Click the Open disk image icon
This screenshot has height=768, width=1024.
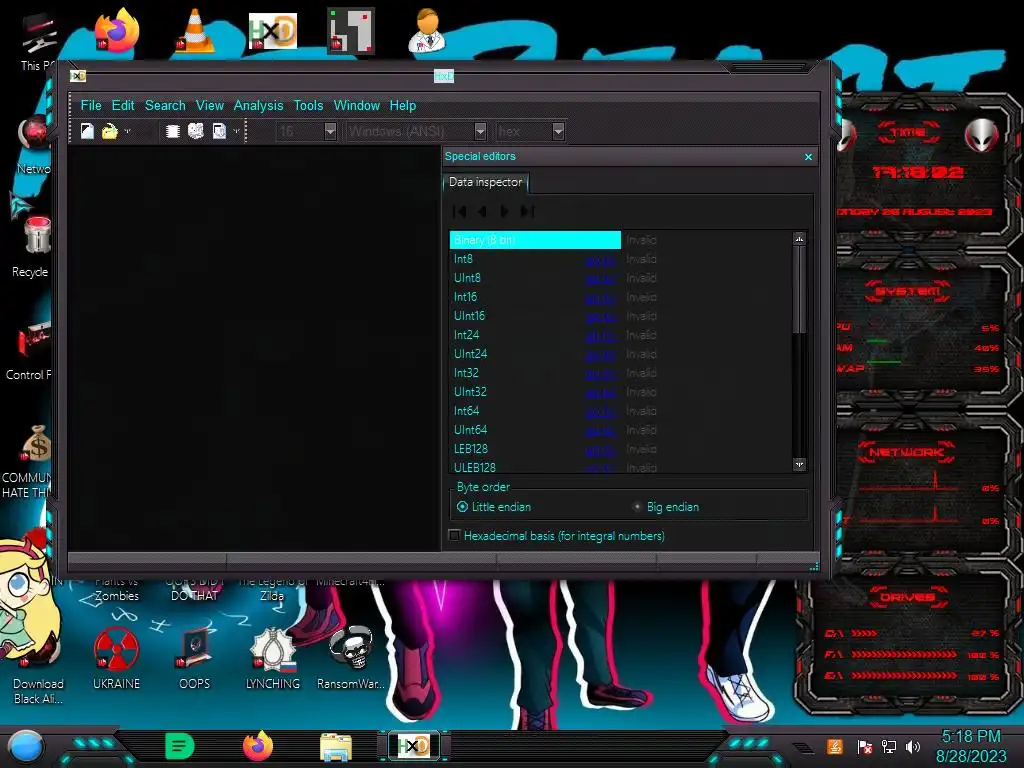pos(219,131)
